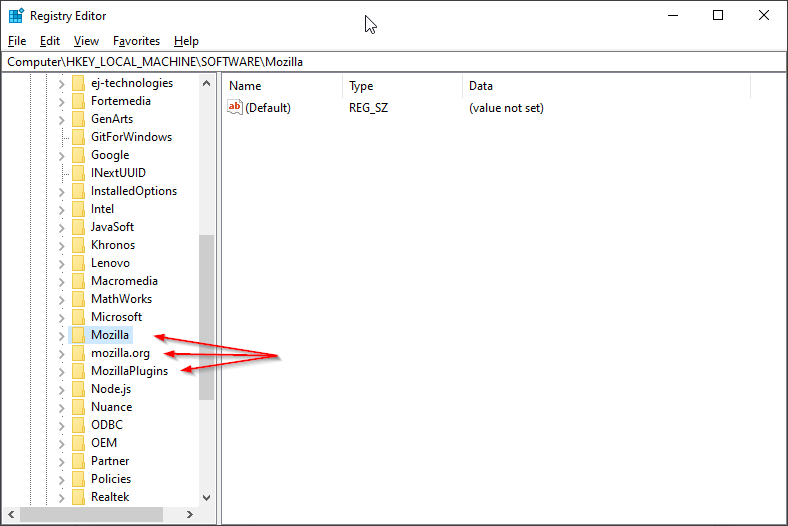Expand the ej-technologies key
The image size is (788, 526).
[61, 84]
